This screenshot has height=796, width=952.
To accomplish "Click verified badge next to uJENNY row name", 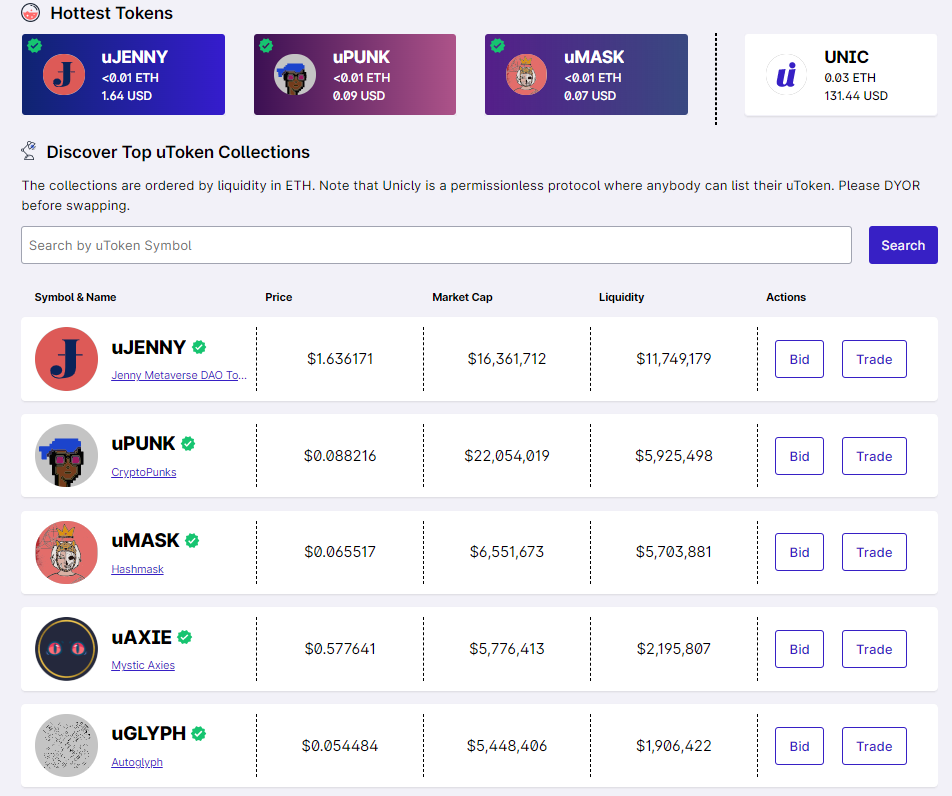I will tap(199, 347).
